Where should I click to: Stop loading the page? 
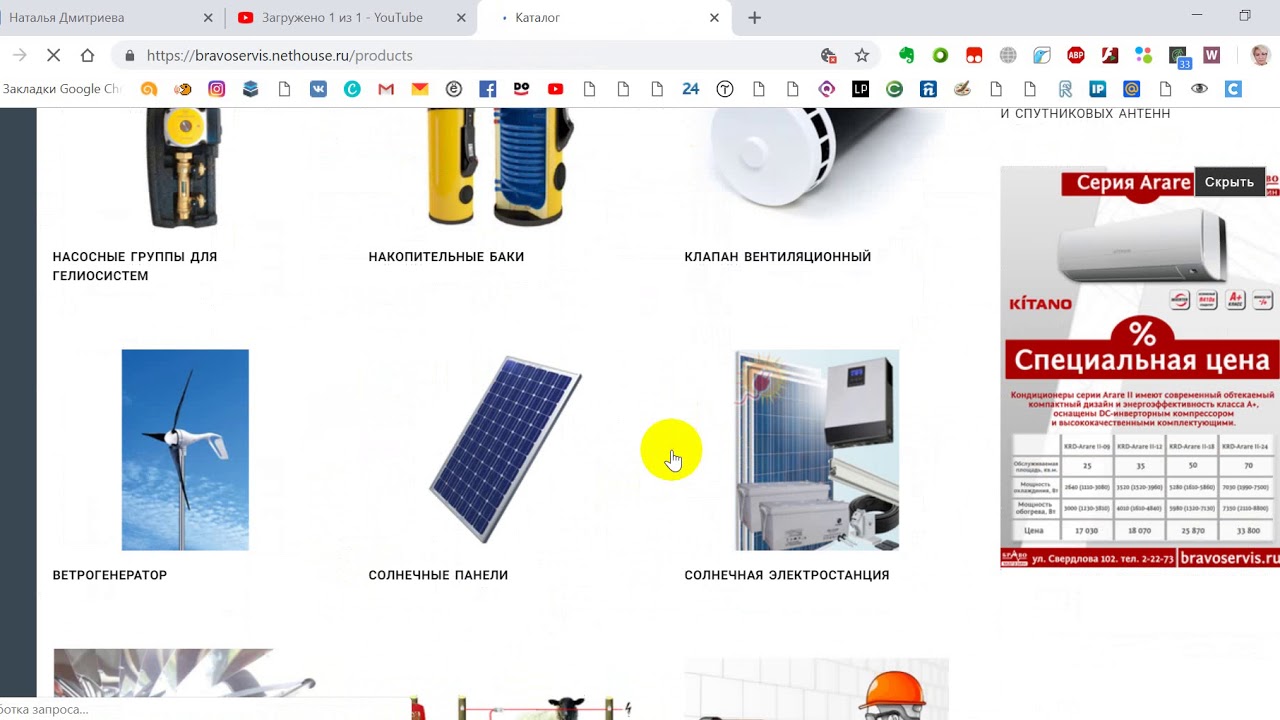coord(54,55)
